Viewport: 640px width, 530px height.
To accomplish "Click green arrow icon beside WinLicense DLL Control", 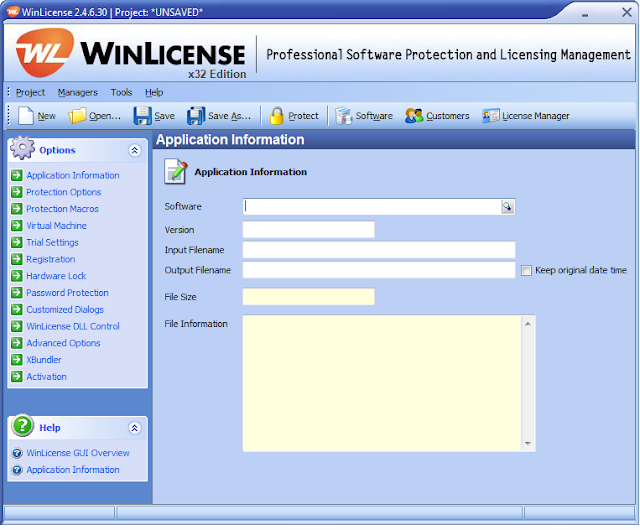I will (x=17, y=326).
